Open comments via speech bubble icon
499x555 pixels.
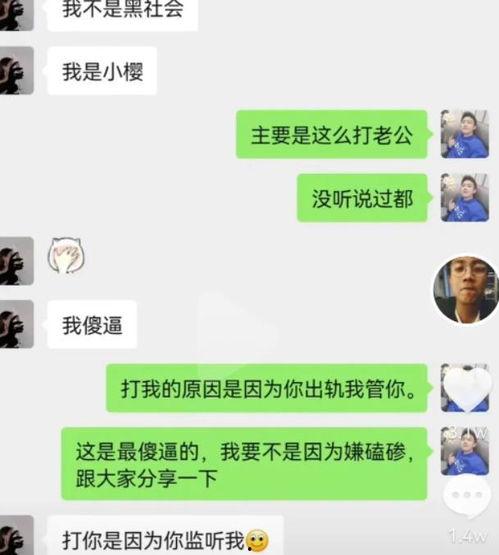467,496
